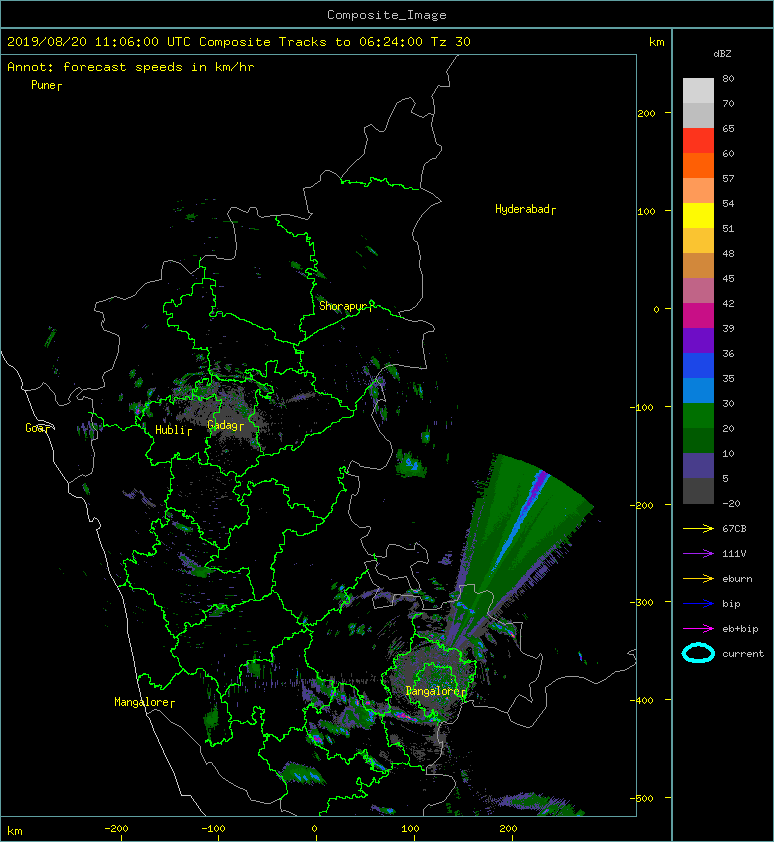This screenshot has width=774, height=842.
Task: Pick the magenta 42 dBZ swatch
Action: point(698,315)
